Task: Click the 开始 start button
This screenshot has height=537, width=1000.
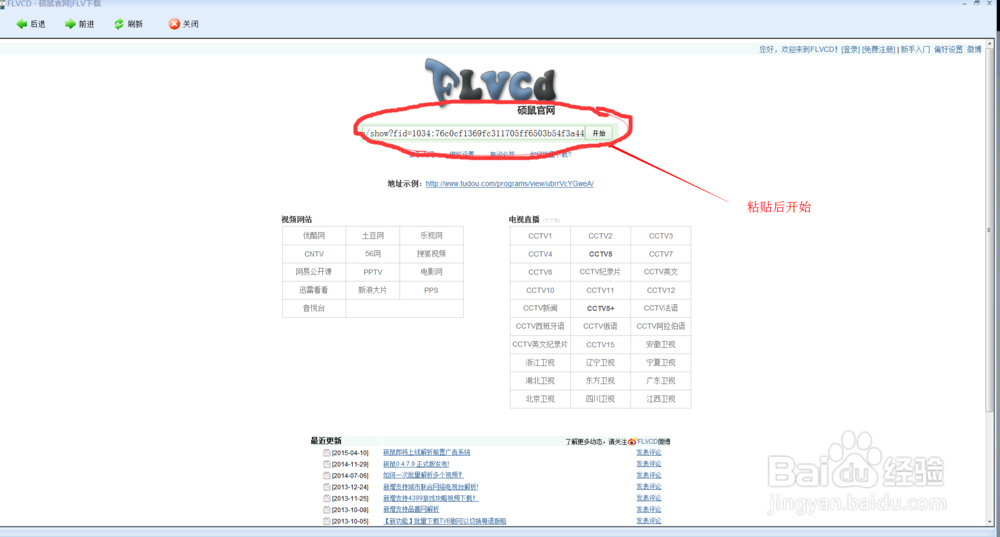Action: pyautogui.click(x=599, y=133)
